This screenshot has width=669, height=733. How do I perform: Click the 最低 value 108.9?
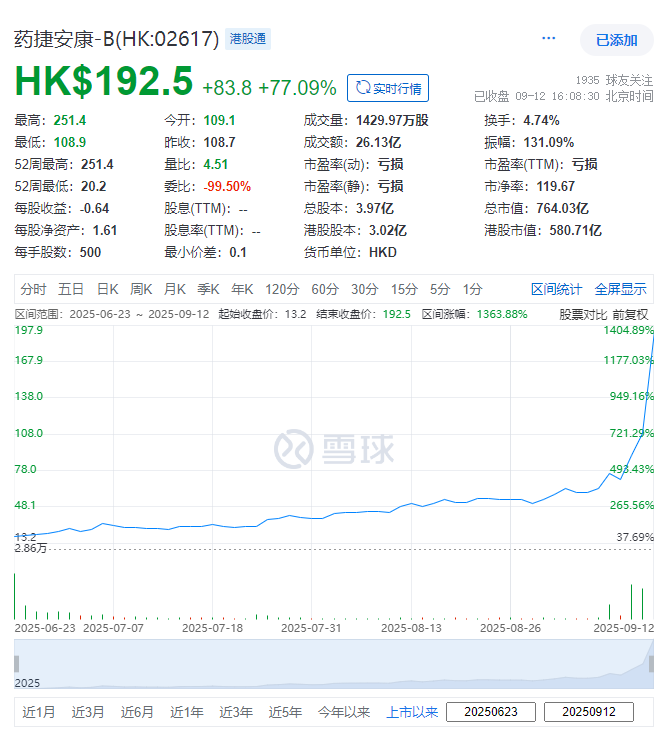pyautogui.click(x=70, y=143)
